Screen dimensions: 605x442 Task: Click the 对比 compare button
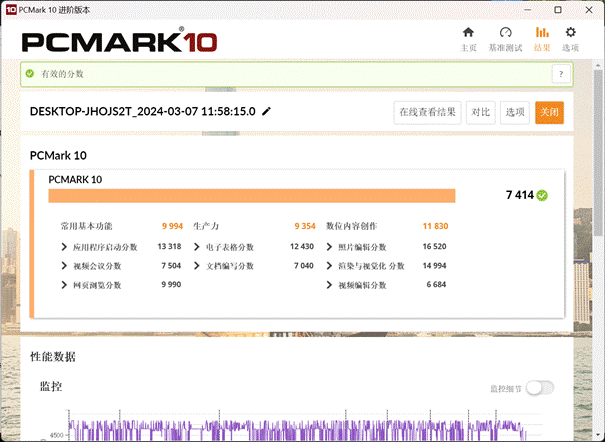[480, 112]
